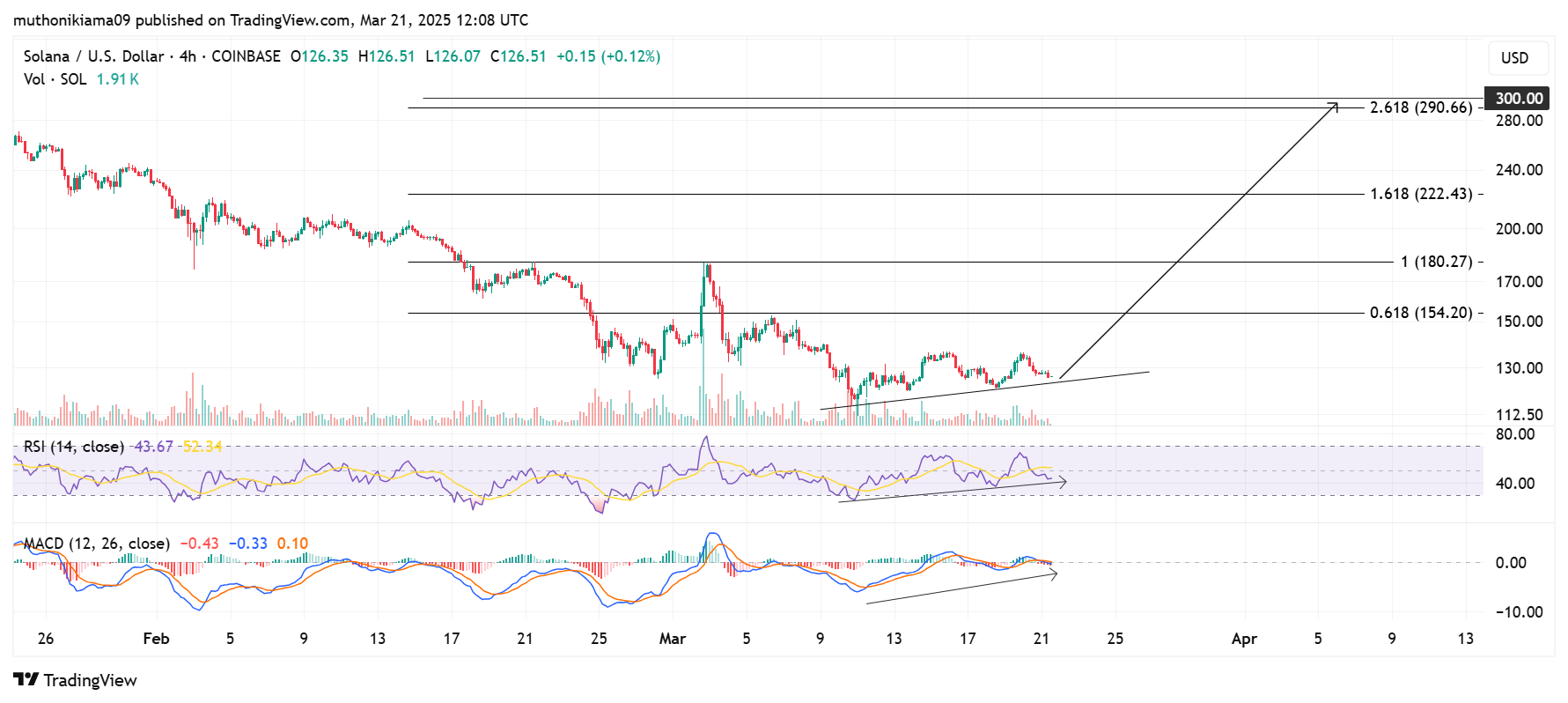
Task: Click the 150.00 price axis value
Action: click(1519, 322)
